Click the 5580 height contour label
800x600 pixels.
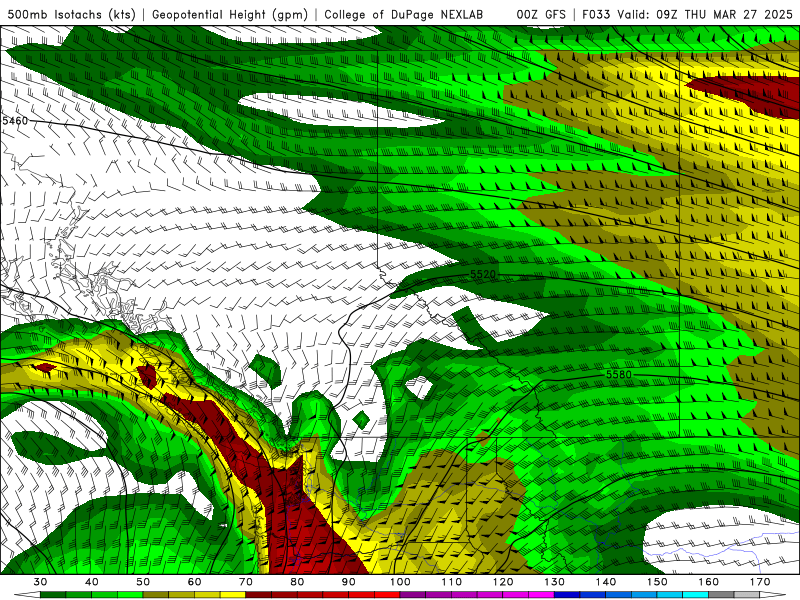point(619,374)
